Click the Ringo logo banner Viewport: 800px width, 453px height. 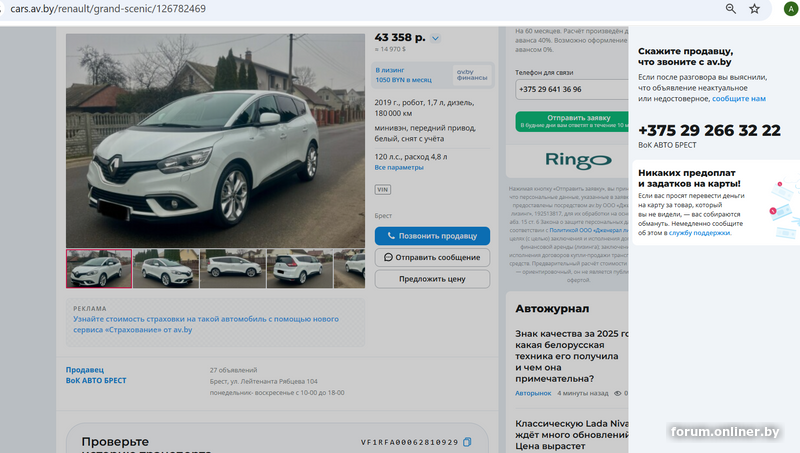point(578,160)
